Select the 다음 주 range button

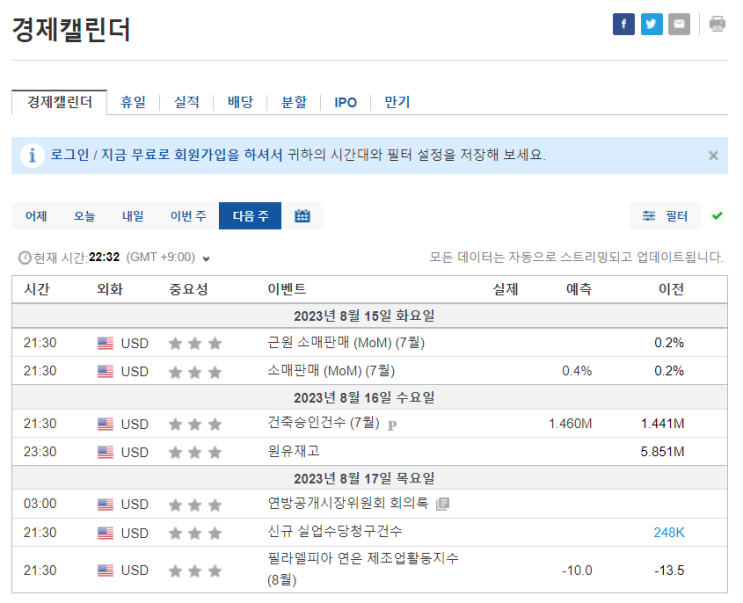[250, 216]
